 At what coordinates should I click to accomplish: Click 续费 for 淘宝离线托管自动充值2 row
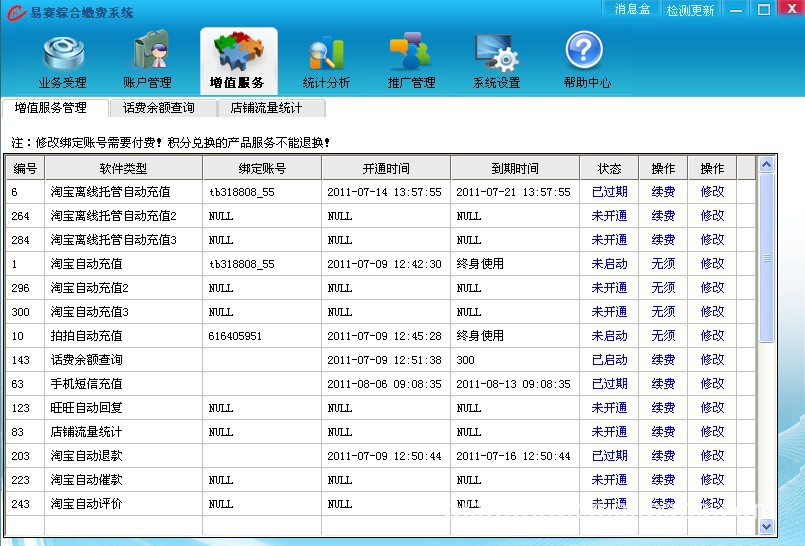(663, 216)
